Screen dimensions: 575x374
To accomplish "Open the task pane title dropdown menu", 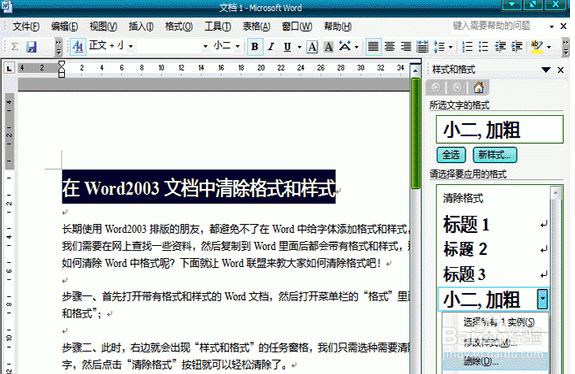I will [546, 70].
